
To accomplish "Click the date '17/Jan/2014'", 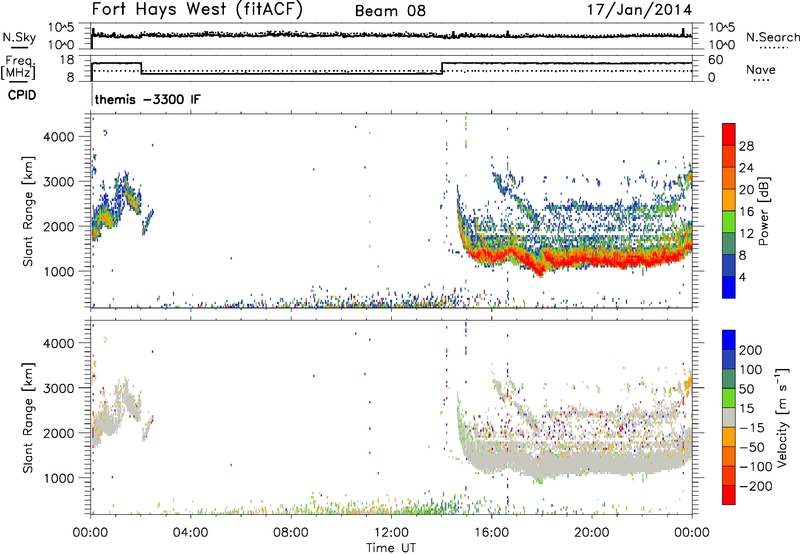I will [x=639, y=10].
